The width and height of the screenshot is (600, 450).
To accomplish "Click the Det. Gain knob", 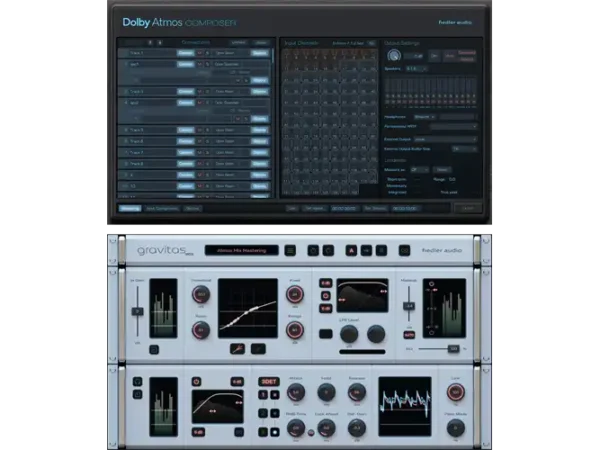I will click(357, 428).
